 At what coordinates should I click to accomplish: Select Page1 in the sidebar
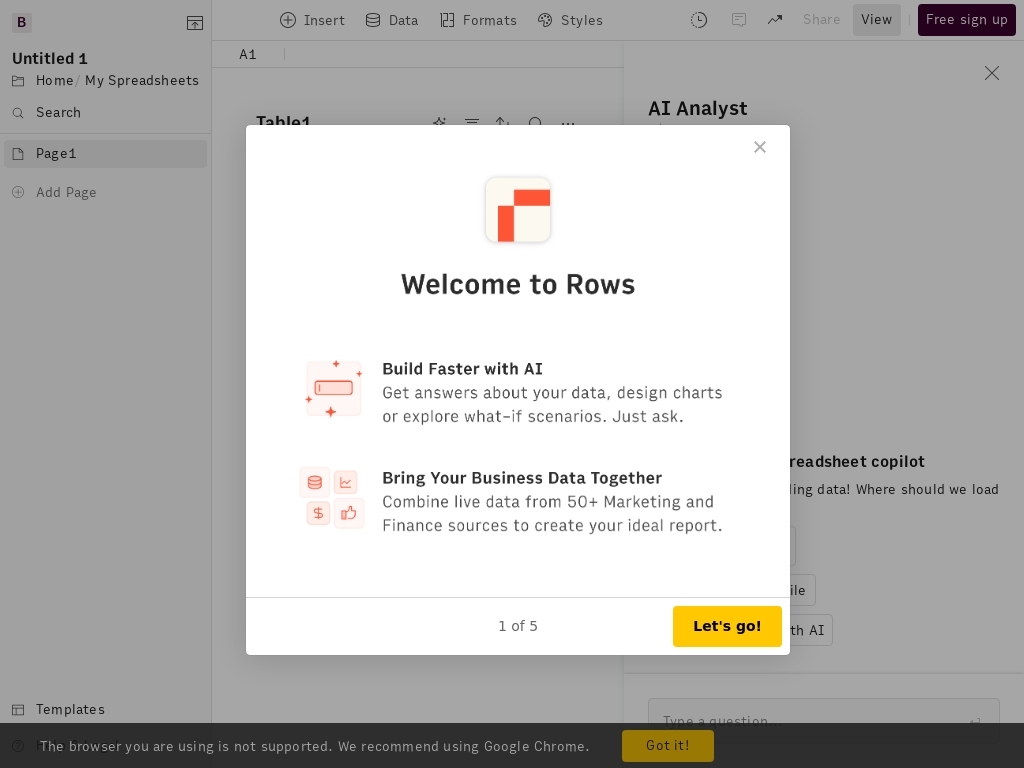(105, 153)
